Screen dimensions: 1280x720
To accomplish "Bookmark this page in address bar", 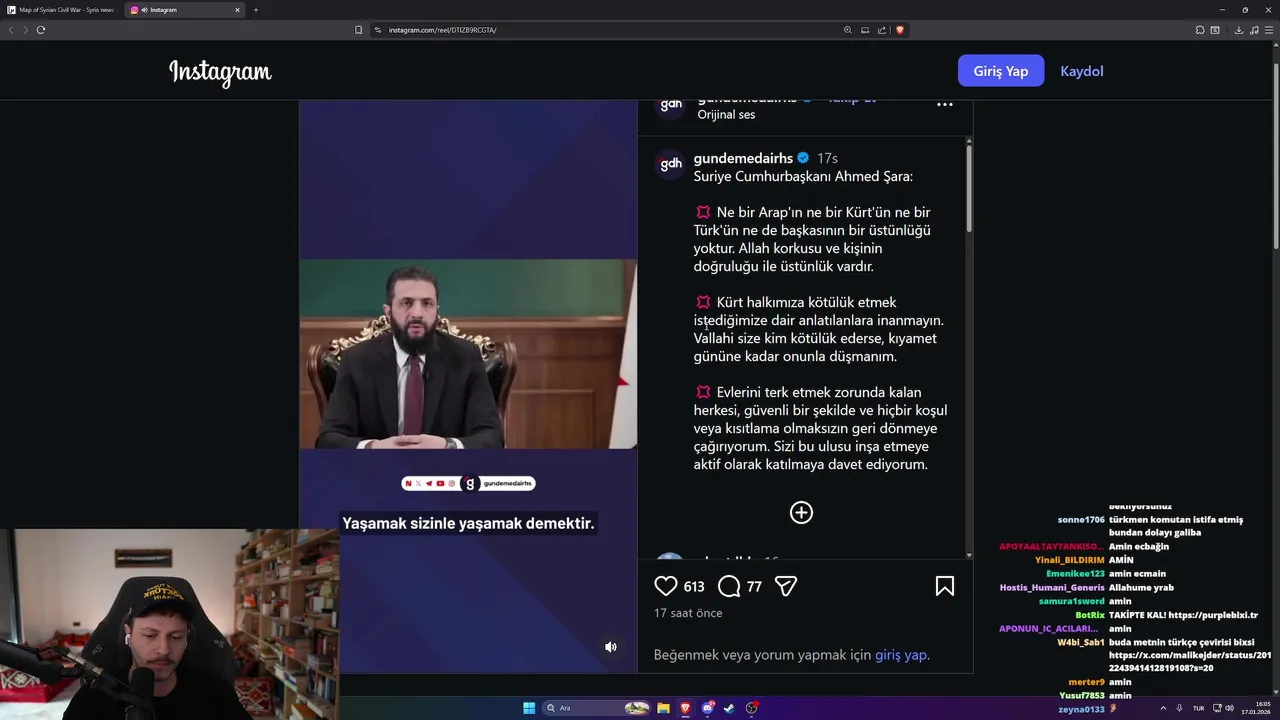I will 358,30.
